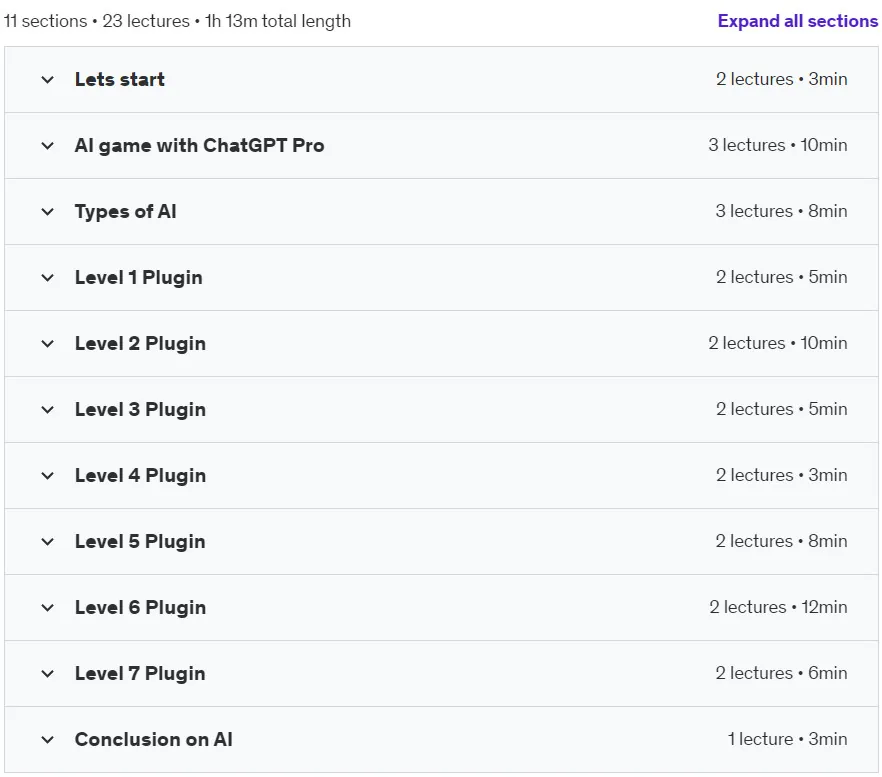Click the chevron beside Level 6 Plugin
The height and width of the screenshot is (777, 882).
(48, 608)
